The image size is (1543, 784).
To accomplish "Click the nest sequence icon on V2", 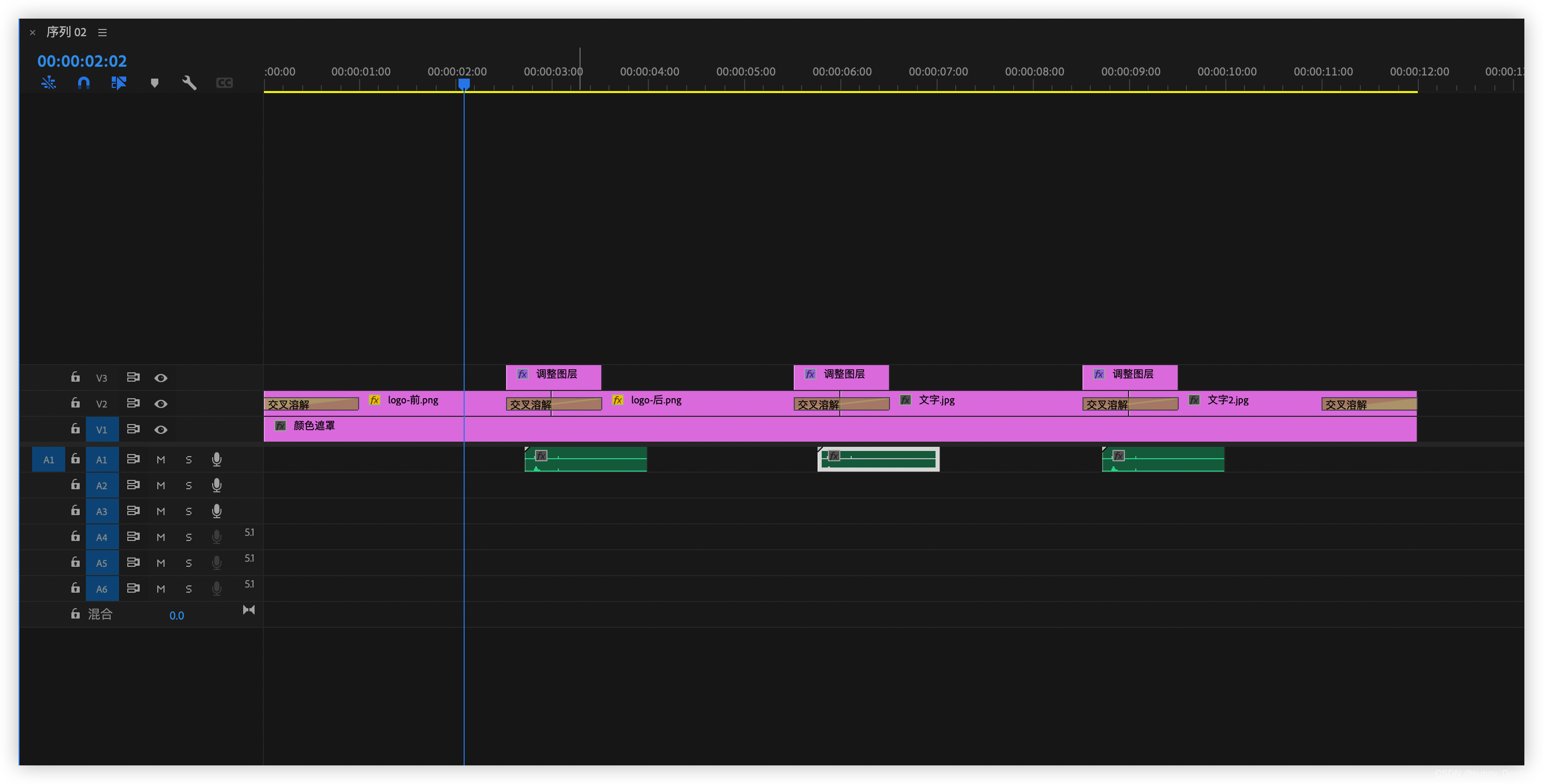I will 131,403.
